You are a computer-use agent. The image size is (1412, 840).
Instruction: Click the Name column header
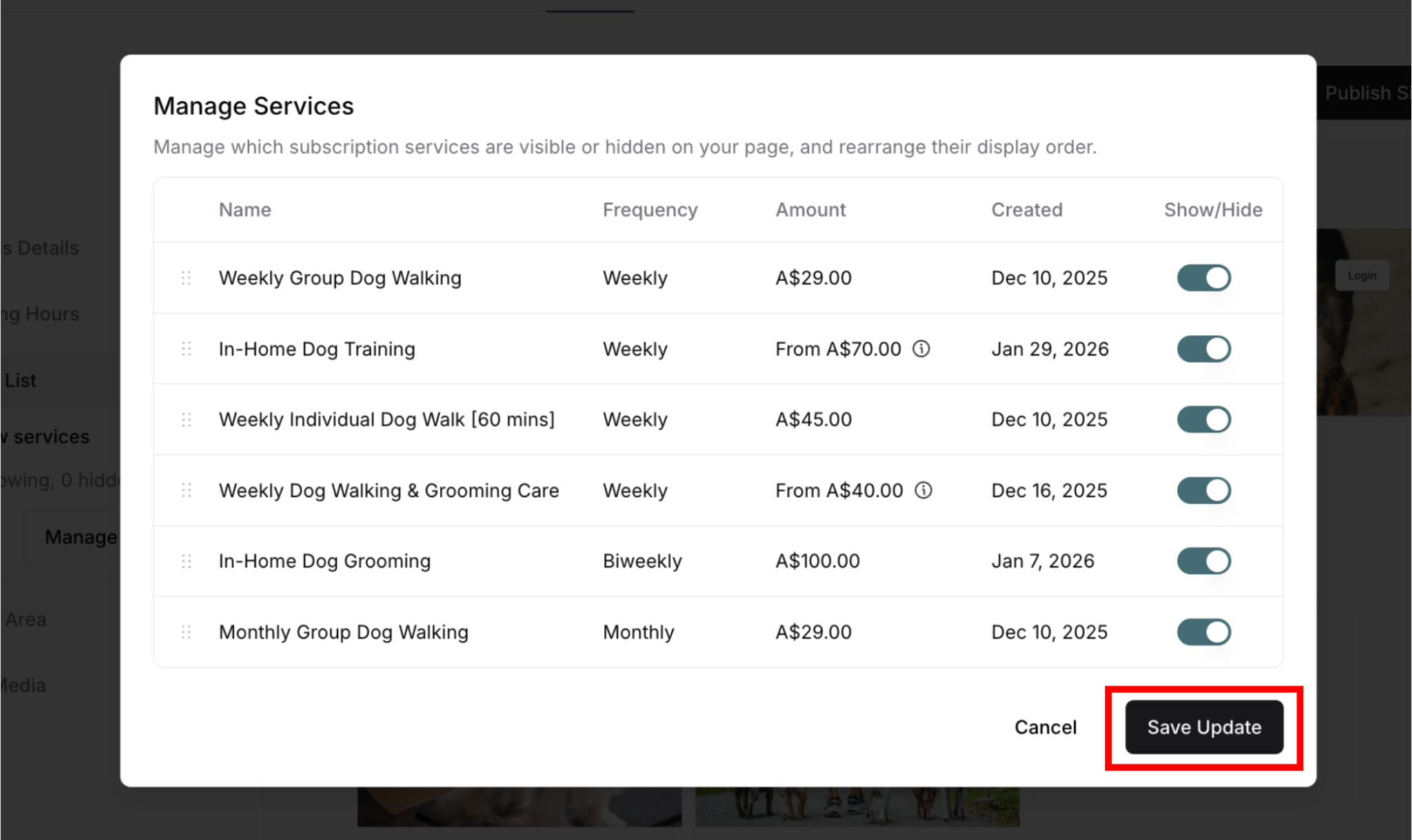pos(245,209)
